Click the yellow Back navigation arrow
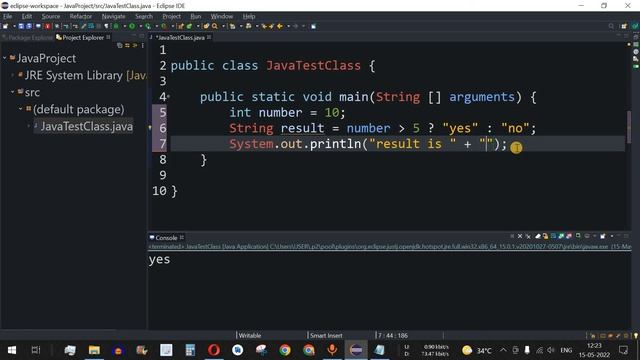This screenshot has width=640, height=360. tap(280, 26)
